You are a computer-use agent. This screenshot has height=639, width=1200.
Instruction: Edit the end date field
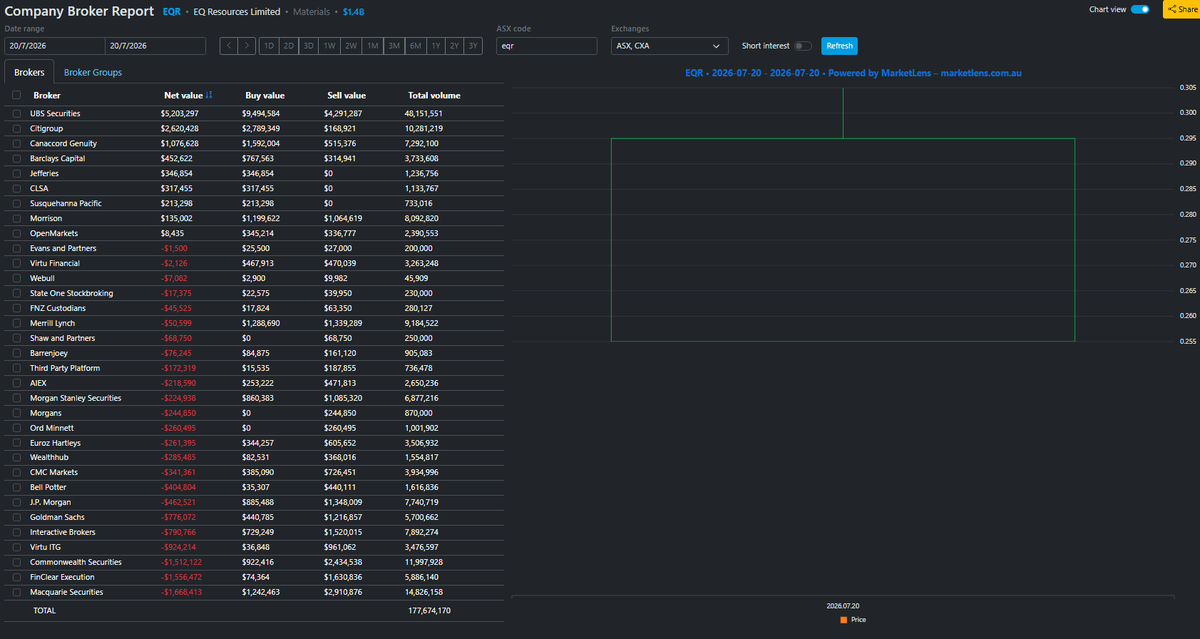pos(155,46)
